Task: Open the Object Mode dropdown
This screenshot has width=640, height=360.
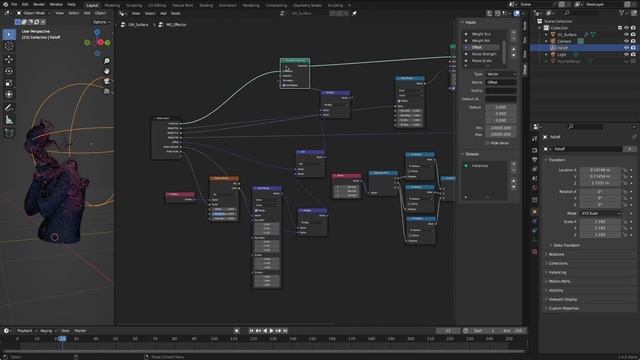Action: pyautogui.click(x=34, y=13)
